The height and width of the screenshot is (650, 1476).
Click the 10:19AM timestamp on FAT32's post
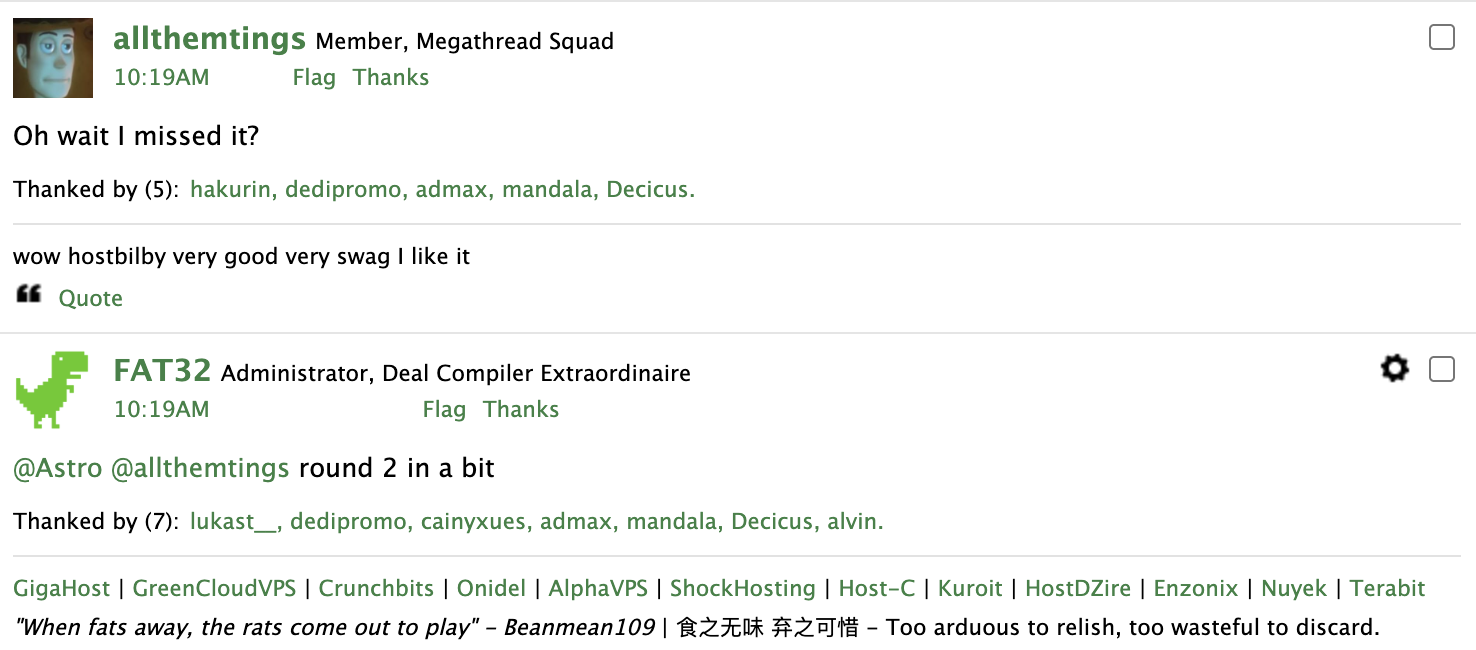click(161, 409)
